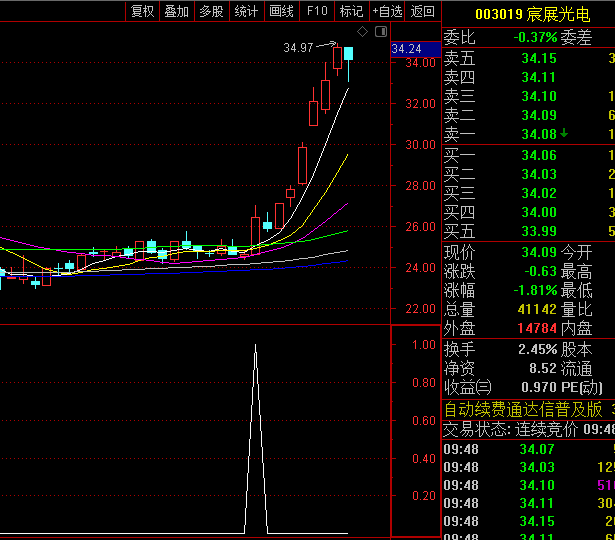Click 换手 value 2.45%

538,349
